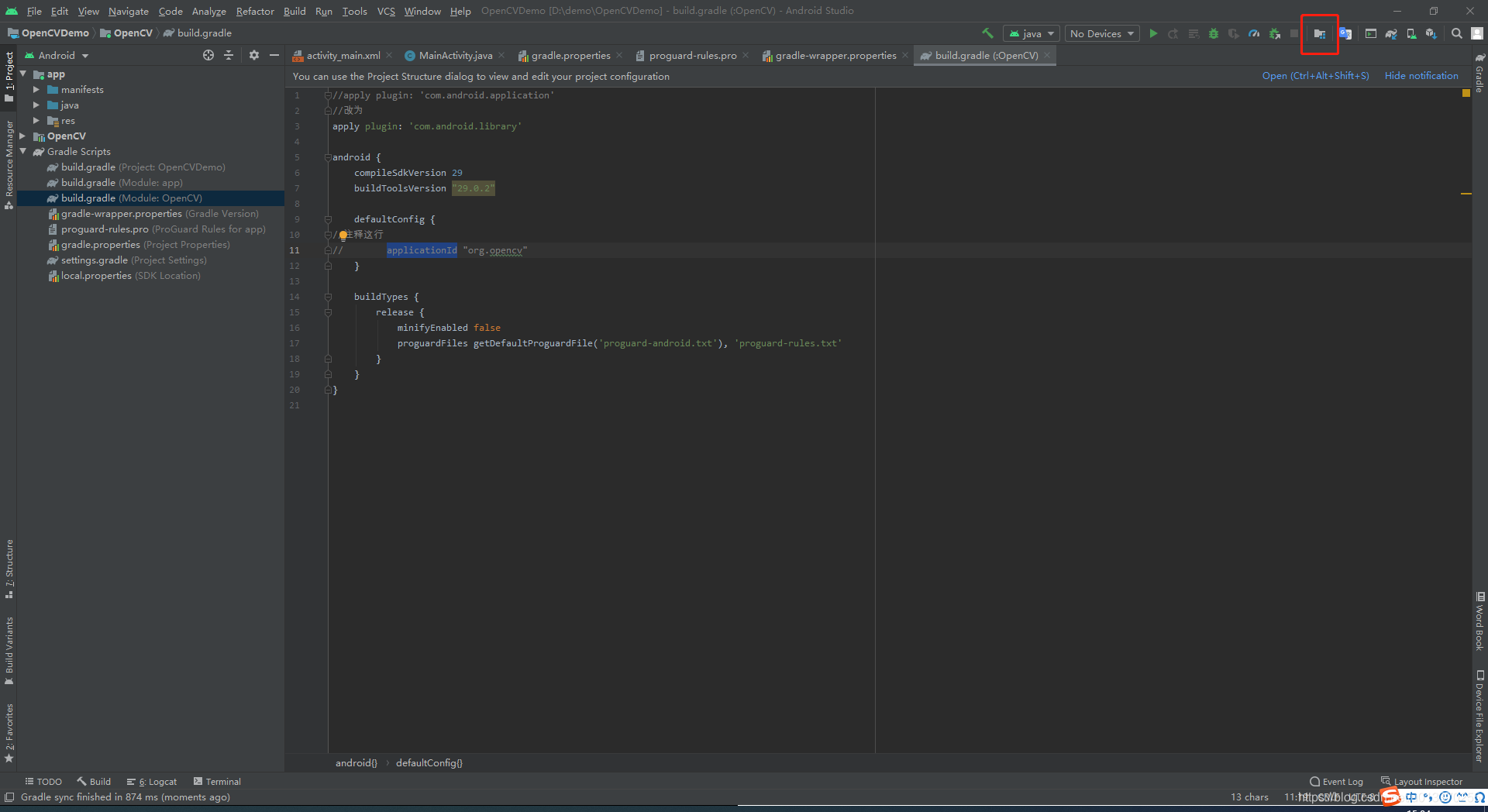Open the Event Log button

pyautogui.click(x=1337, y=782)
